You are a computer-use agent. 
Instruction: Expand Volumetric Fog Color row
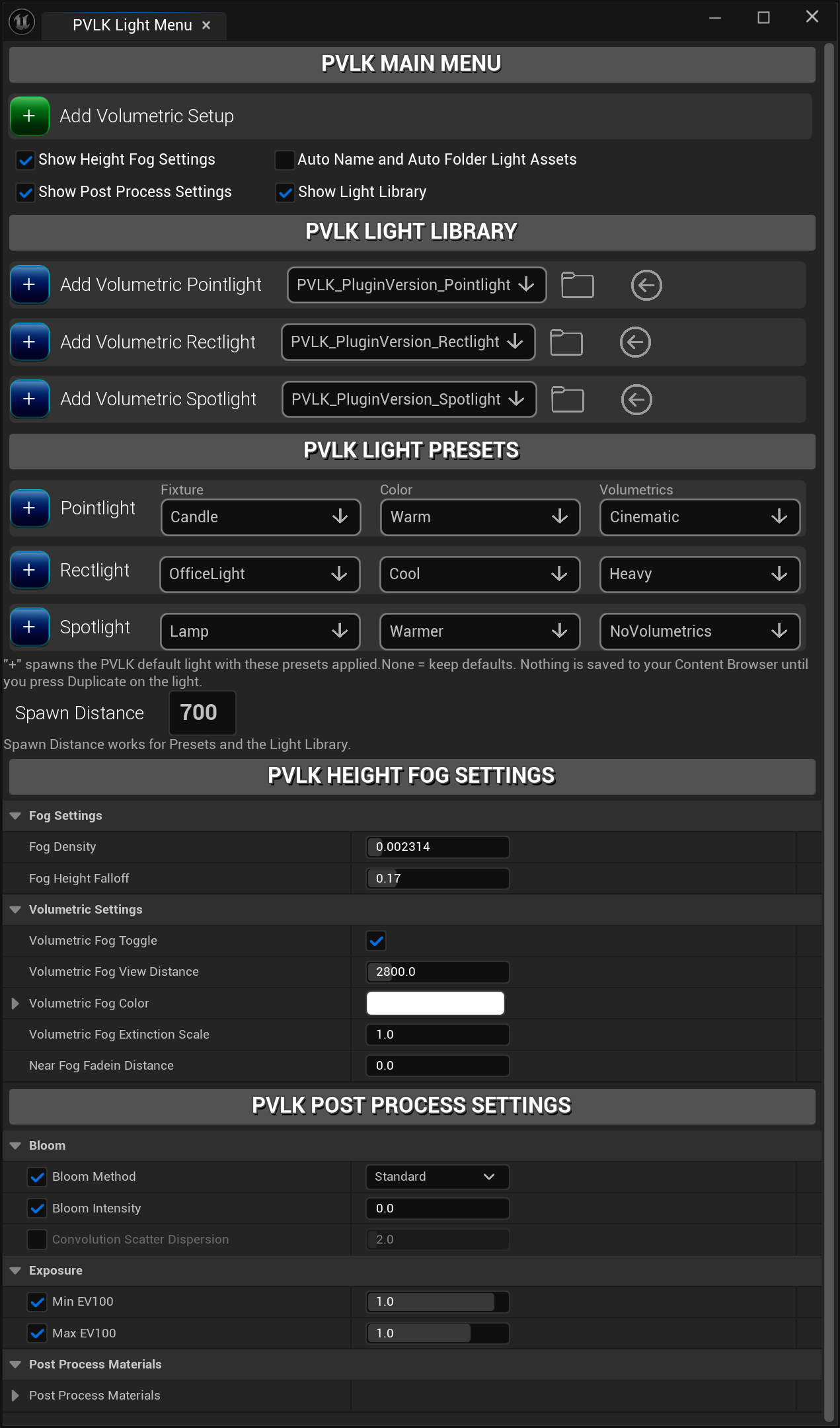coord(15,1004)
